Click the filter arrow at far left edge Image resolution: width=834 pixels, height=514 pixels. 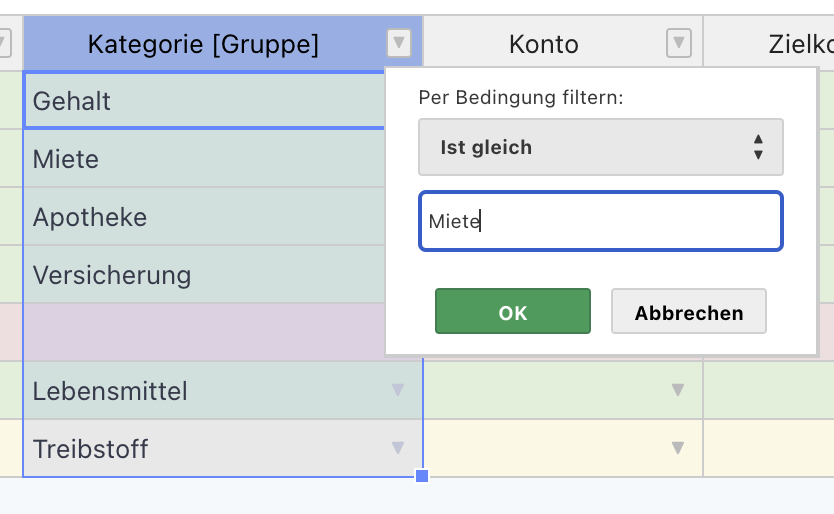(x=4, y=43)
